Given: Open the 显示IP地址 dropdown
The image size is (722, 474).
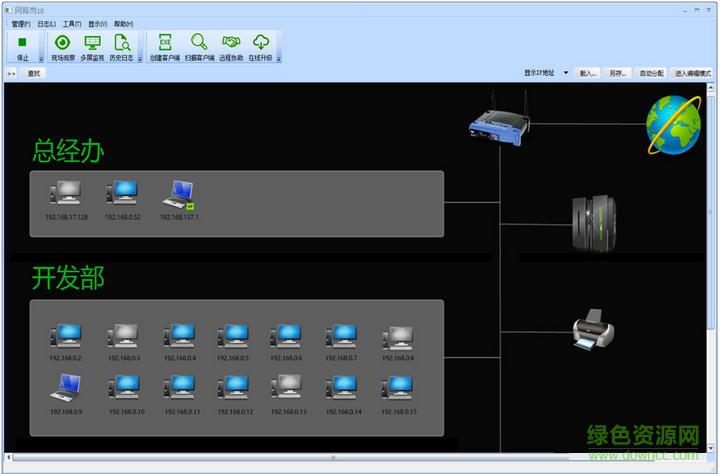Looking at the screenshot, I should point(565,73).
